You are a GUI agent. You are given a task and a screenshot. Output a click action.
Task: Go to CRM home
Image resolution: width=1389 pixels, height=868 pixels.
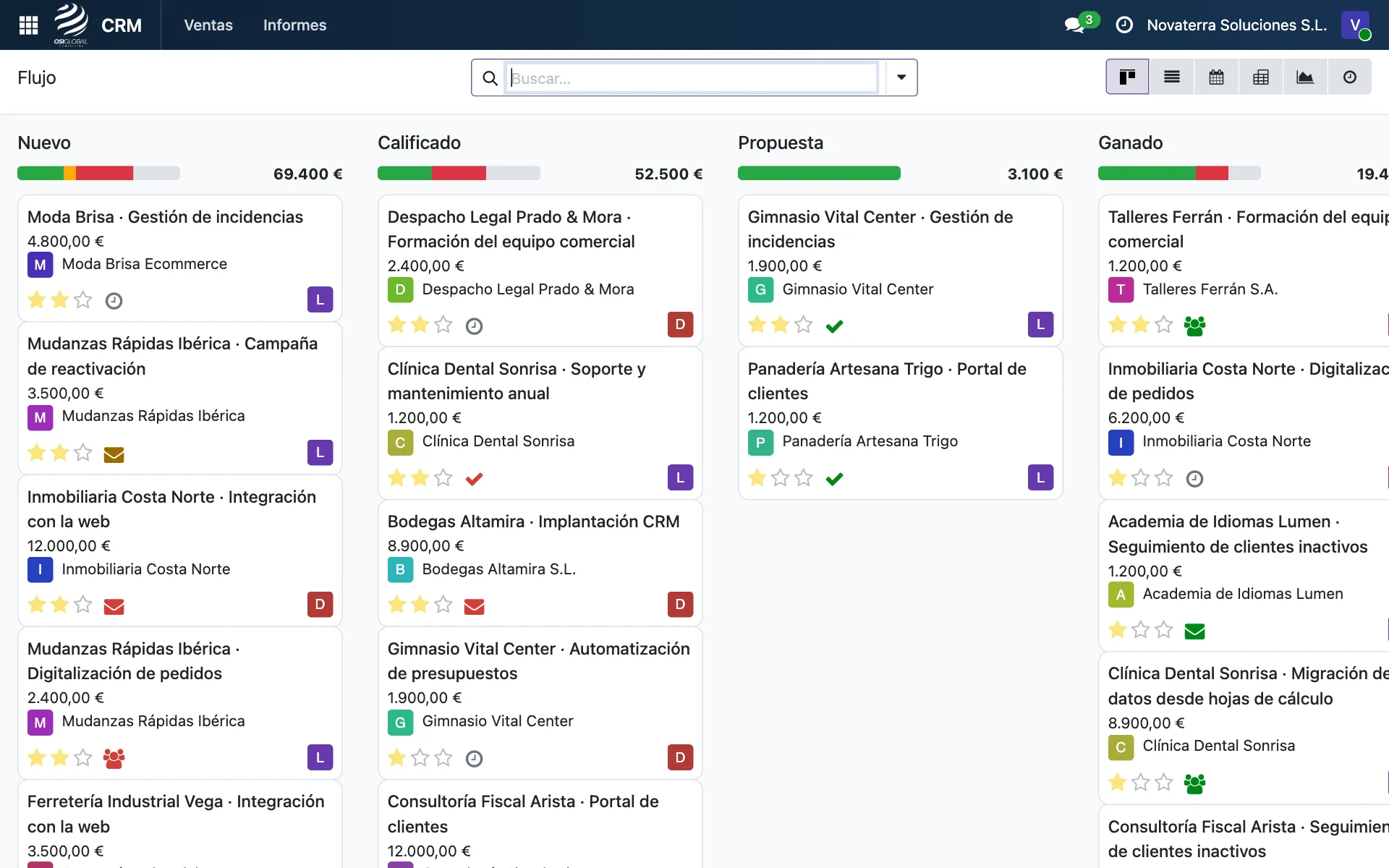122,25
